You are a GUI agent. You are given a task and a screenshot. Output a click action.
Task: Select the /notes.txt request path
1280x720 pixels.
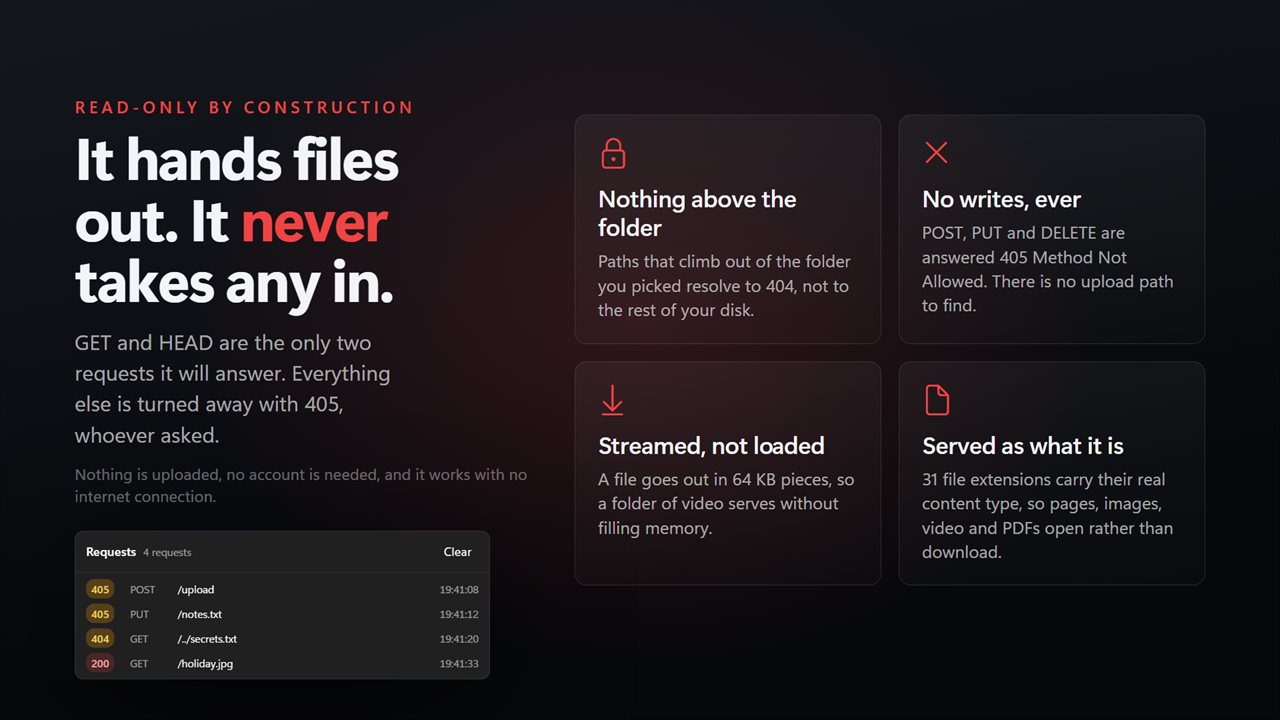click(x=199, y=614)
